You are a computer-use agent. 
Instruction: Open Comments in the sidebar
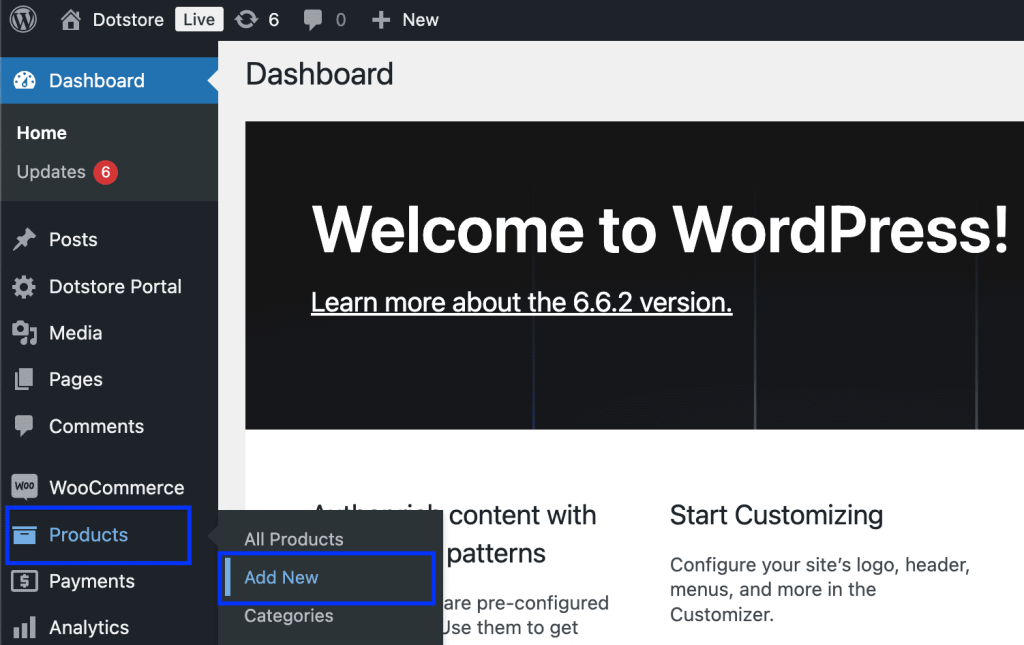pos(97,426)
